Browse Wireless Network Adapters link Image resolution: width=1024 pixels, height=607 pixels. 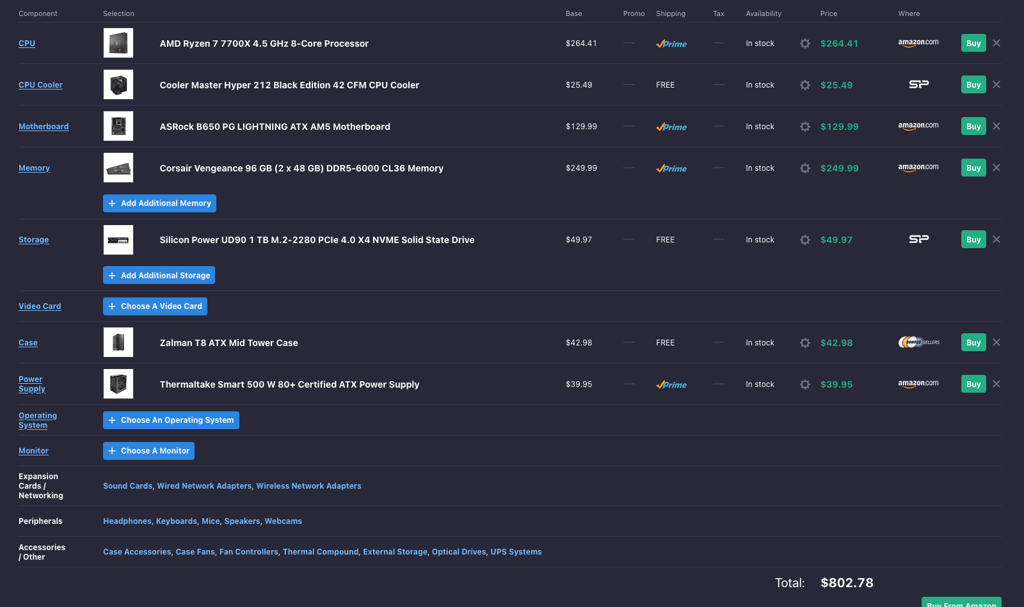pos(308,486)
